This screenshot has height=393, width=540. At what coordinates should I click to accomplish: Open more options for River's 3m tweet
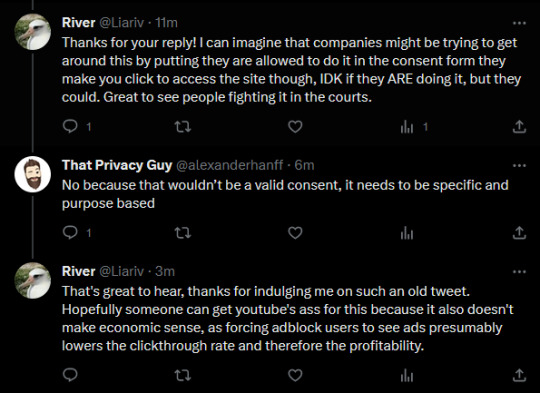519,272
